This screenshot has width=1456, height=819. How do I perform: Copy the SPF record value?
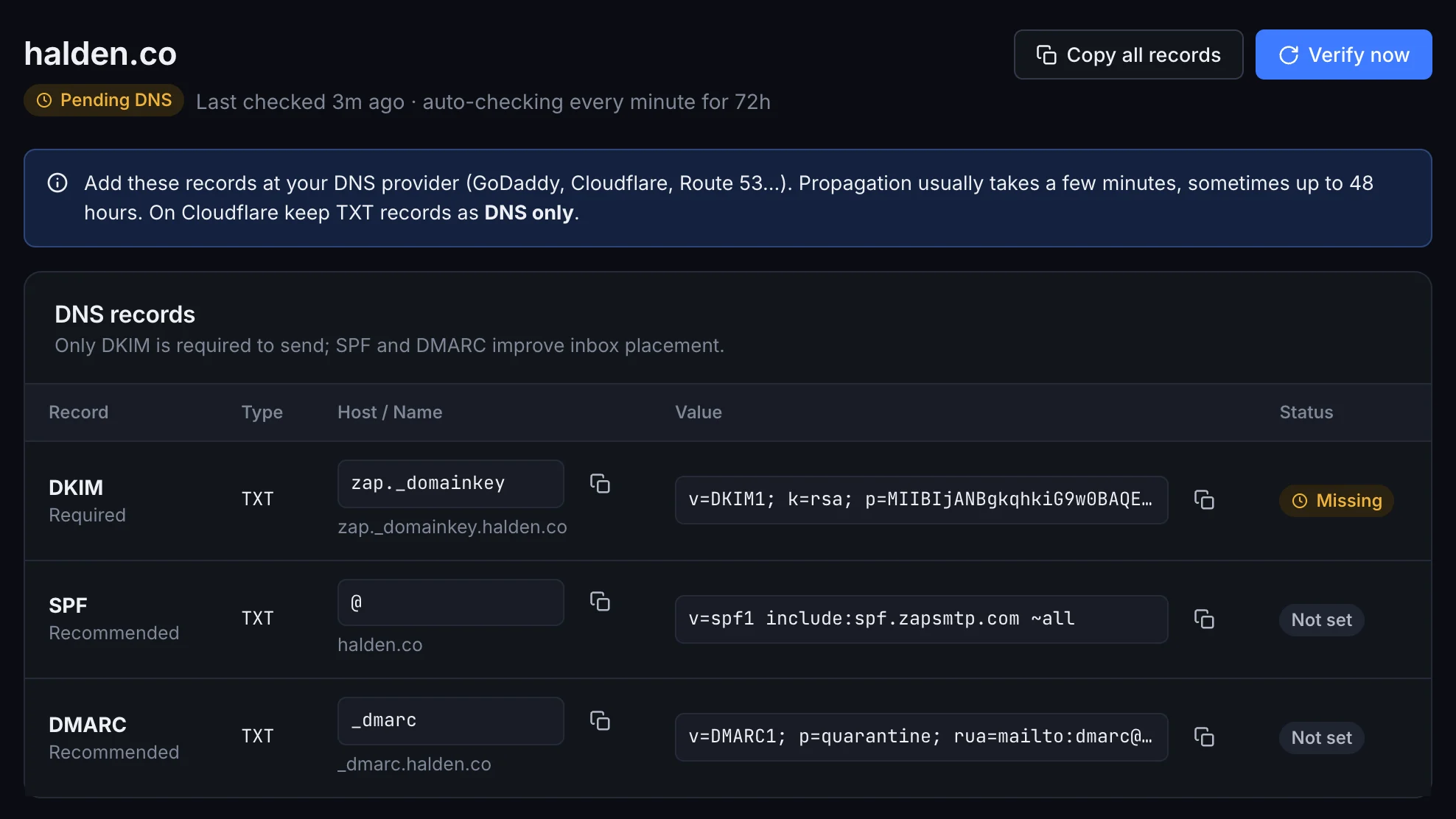tap(1204, 619)
